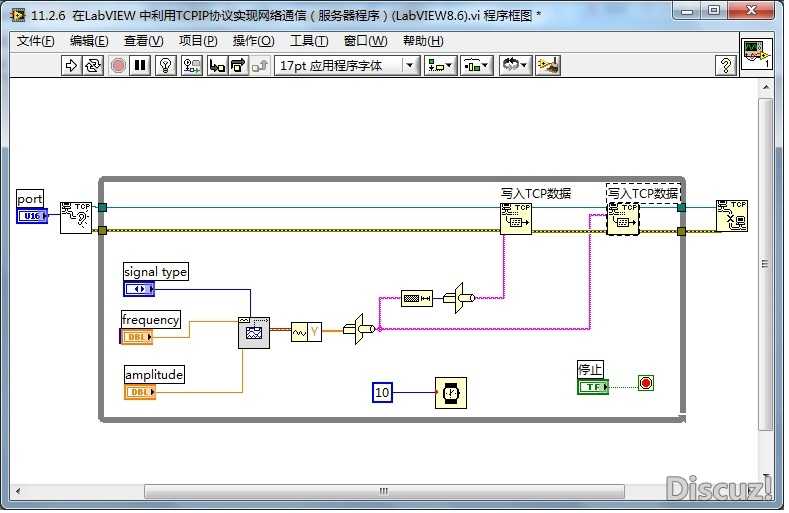The image size is (789, 513).
Task: Open the 操作(O) menu
Action: tap(253, 41)
